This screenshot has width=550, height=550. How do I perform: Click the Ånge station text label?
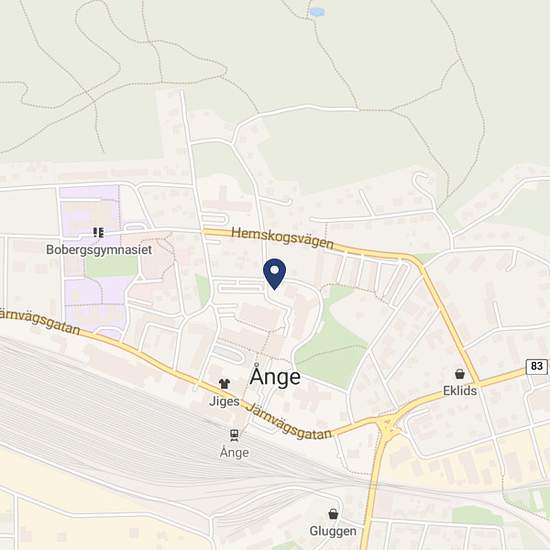click(x=234, y=452)
